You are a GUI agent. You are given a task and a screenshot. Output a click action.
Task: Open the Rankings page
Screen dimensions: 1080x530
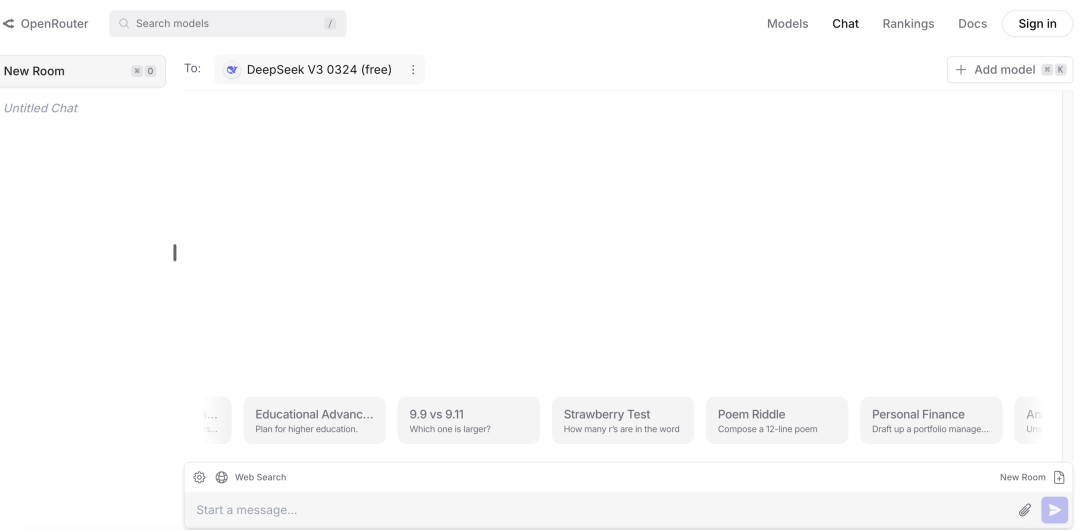[x=908, y=23]
